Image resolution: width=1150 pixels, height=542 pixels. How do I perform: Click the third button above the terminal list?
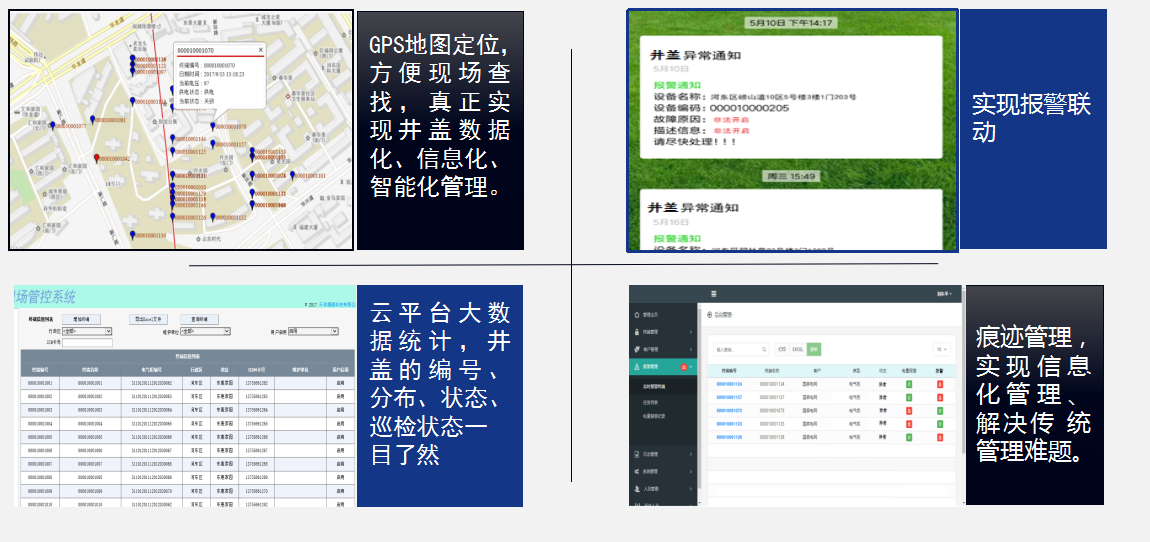199,319
